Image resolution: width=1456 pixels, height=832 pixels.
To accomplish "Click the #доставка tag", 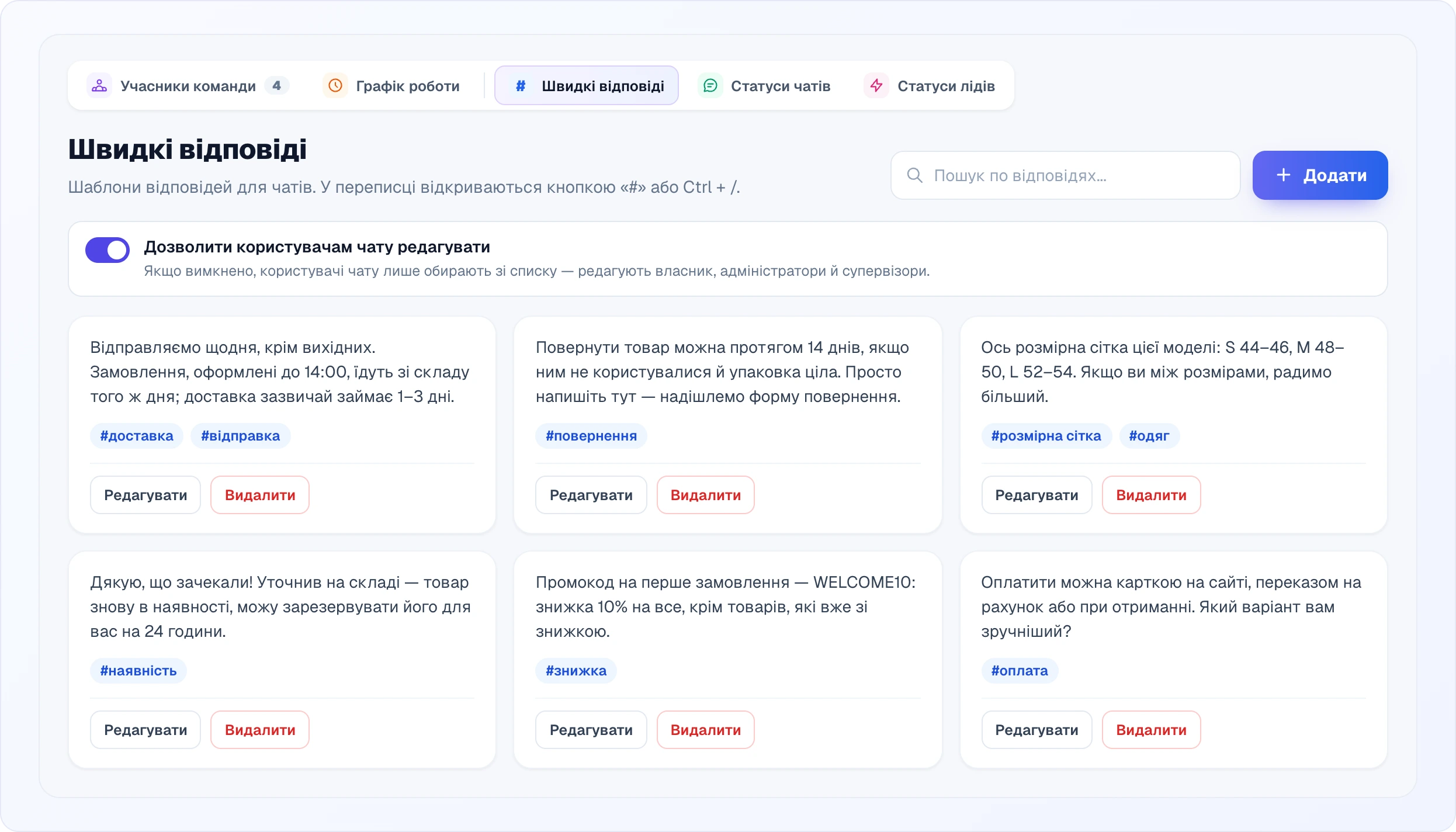I will pos(137,436).
